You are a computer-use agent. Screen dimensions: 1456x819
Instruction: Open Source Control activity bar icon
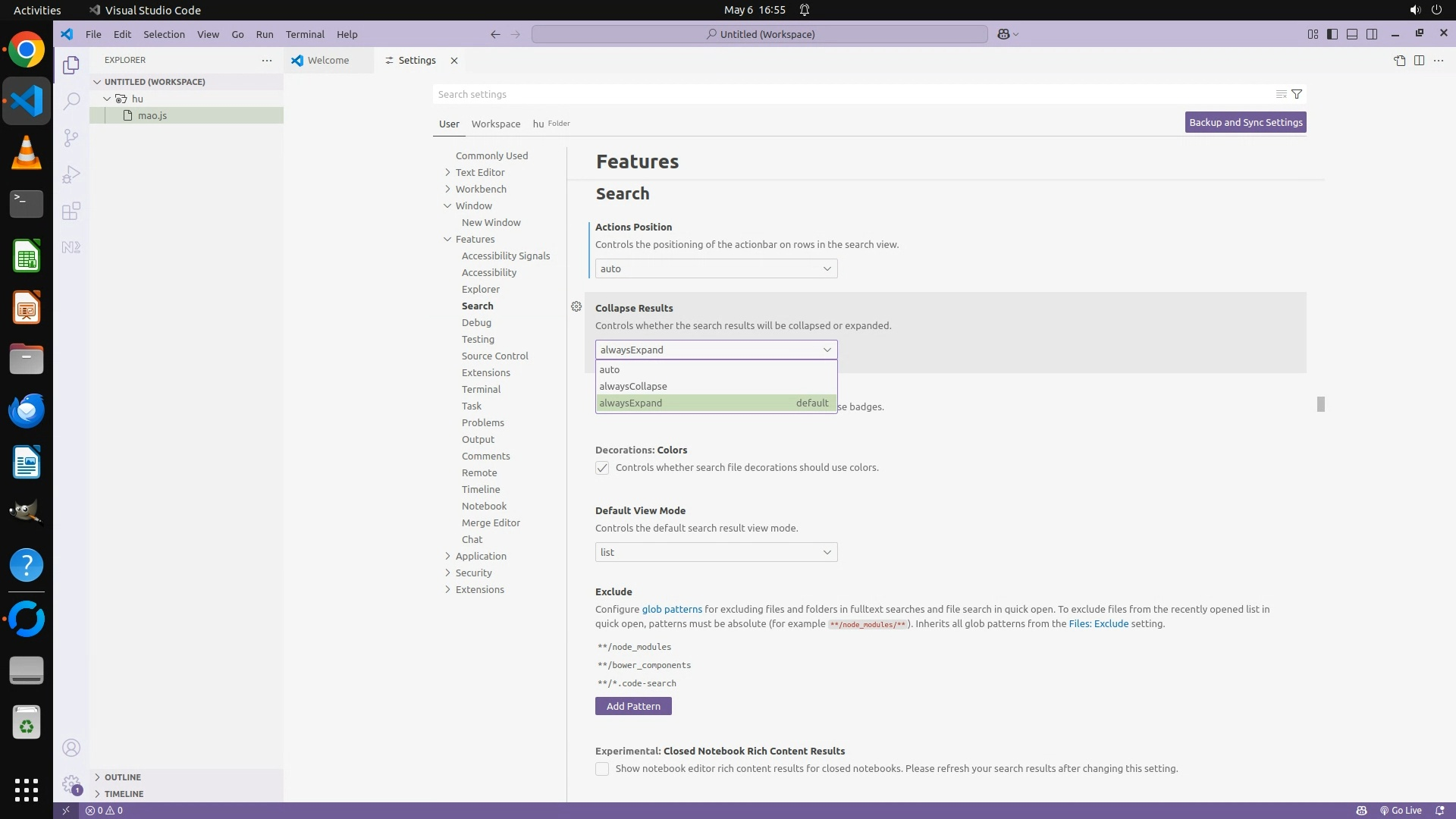71,137
